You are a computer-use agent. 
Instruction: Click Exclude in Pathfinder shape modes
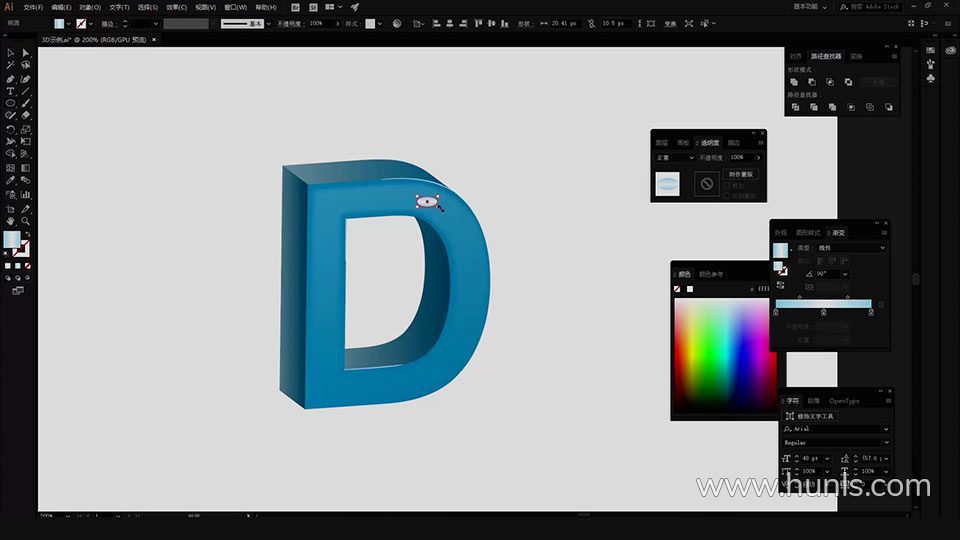coord(849,82)
